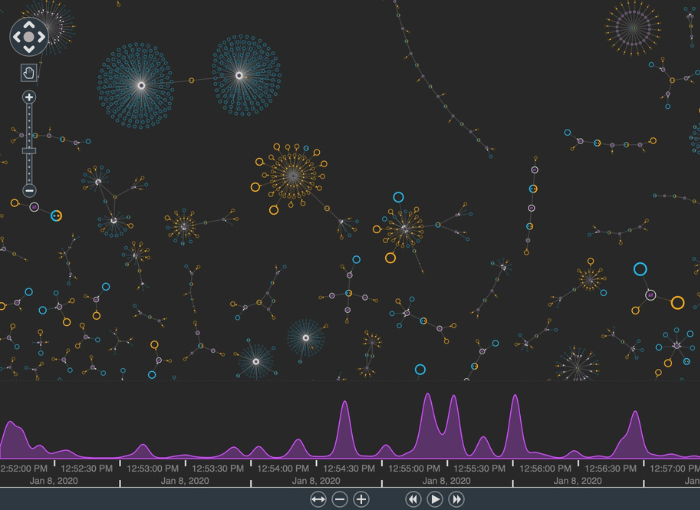Fit the timeline range to window

pos(318,498)
